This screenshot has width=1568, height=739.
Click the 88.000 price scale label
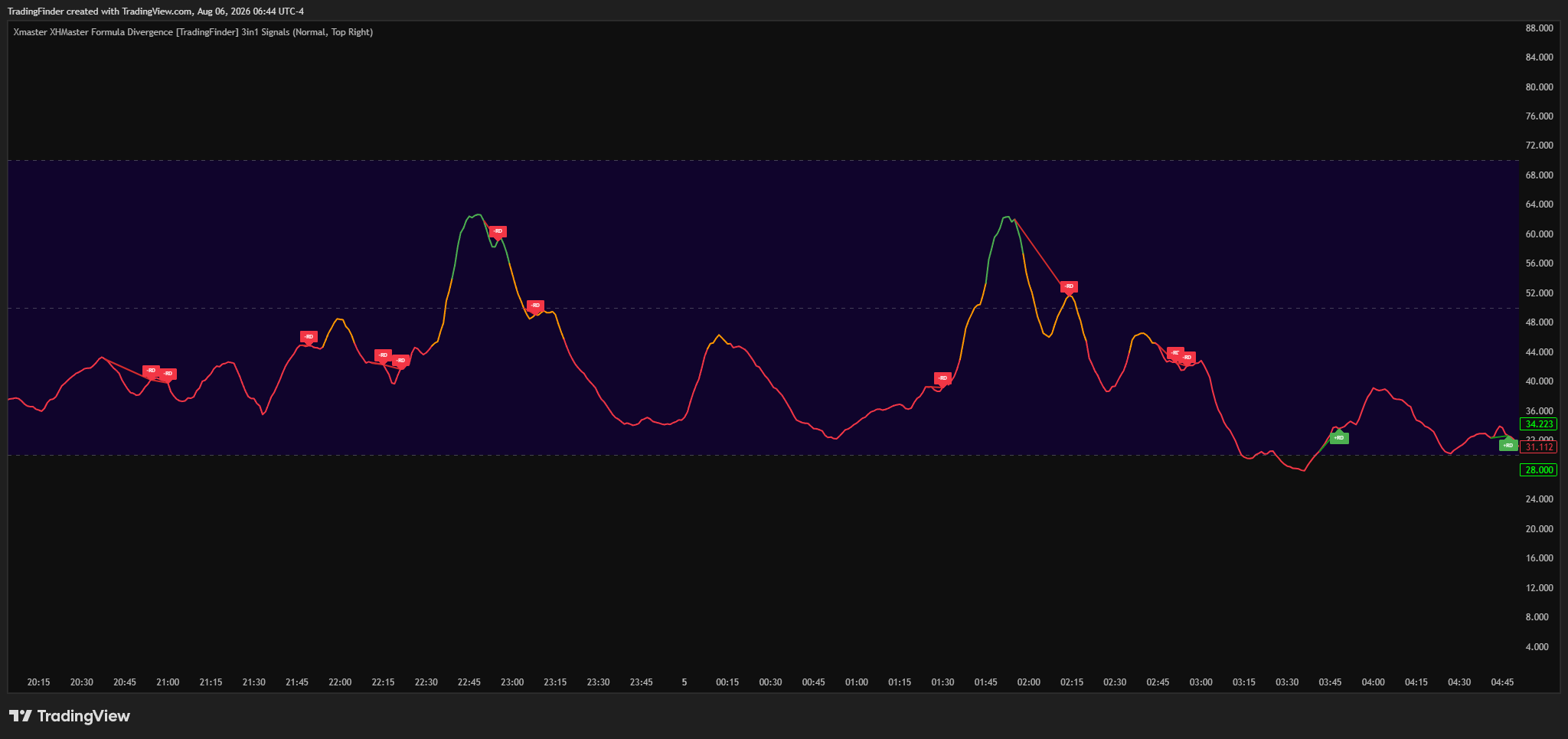point(1539,28)
